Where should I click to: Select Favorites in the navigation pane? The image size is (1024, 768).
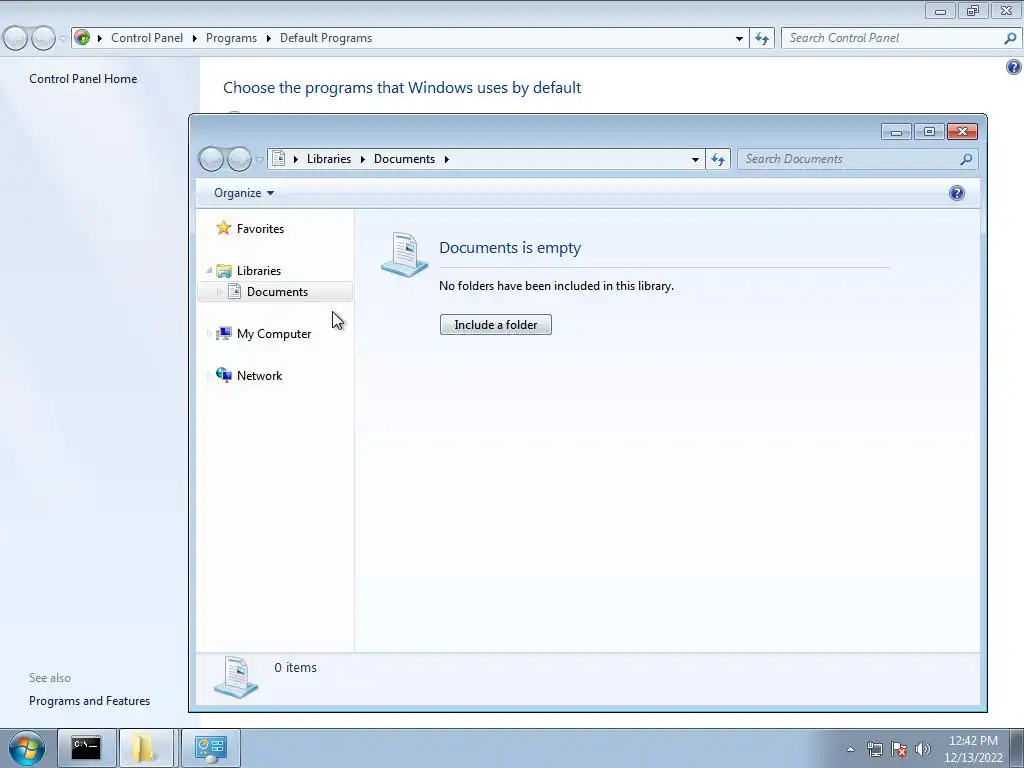coord(260,229)
